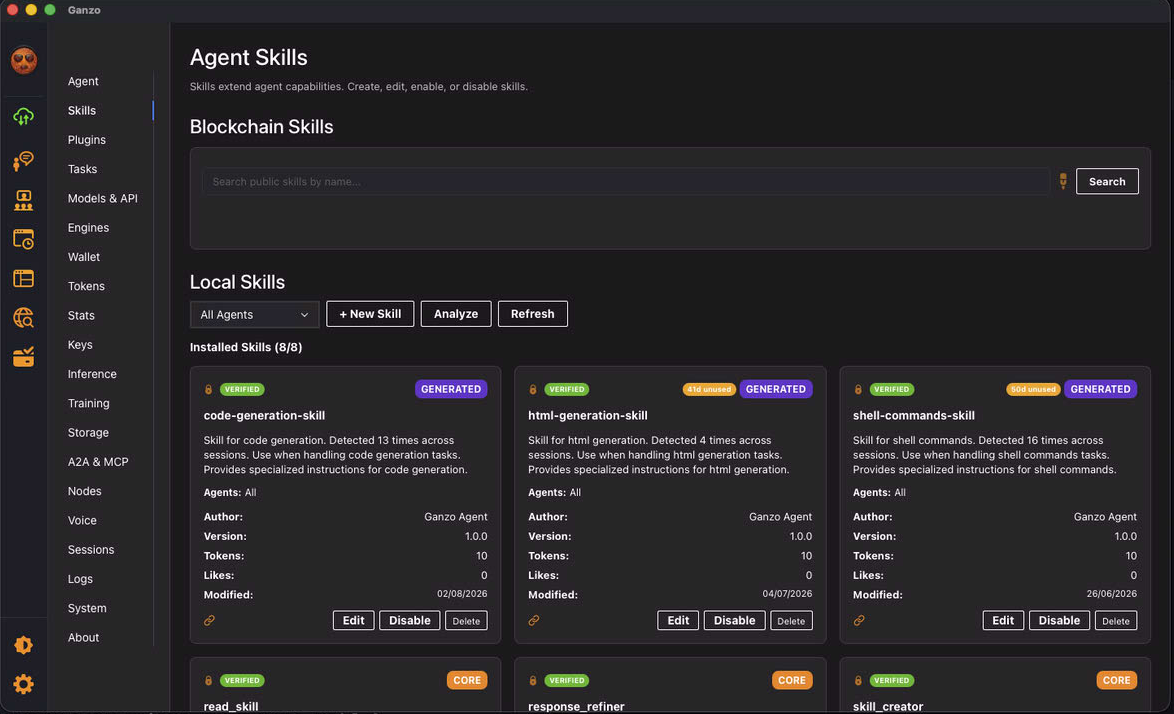
Task: Click lock icon on skill_creator card
Action: click(x=857, y=680)
